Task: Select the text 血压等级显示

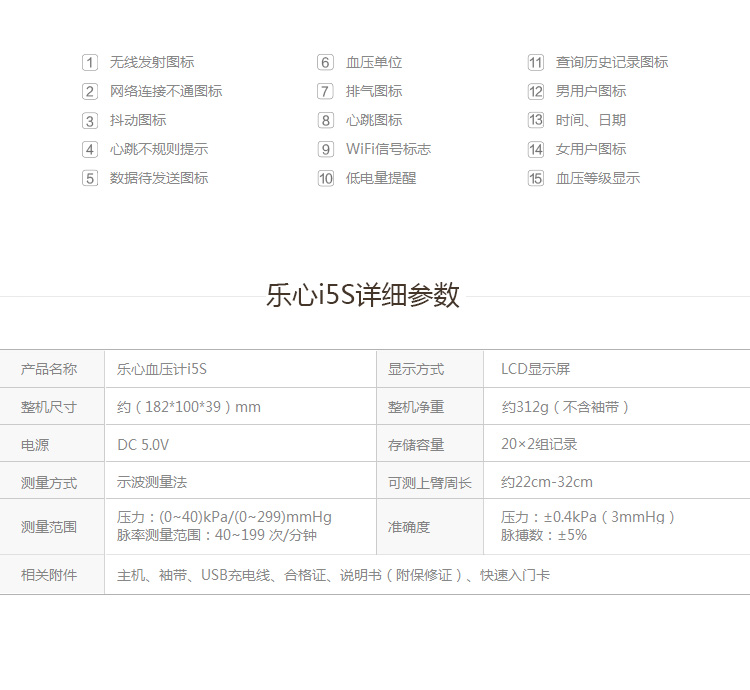Action: tap(598, 178)
